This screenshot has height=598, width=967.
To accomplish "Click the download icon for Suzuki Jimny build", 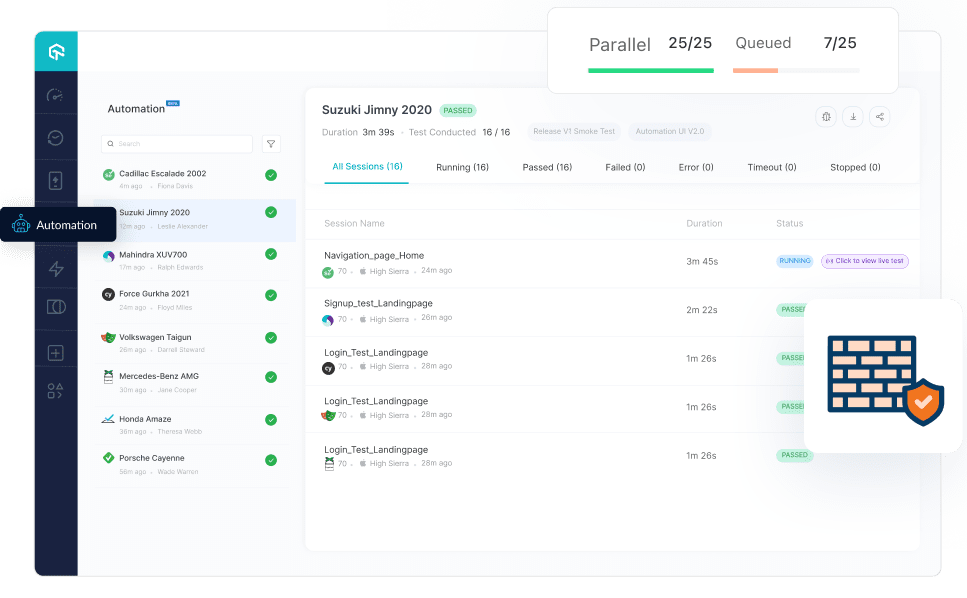I will tap(853, 117).
